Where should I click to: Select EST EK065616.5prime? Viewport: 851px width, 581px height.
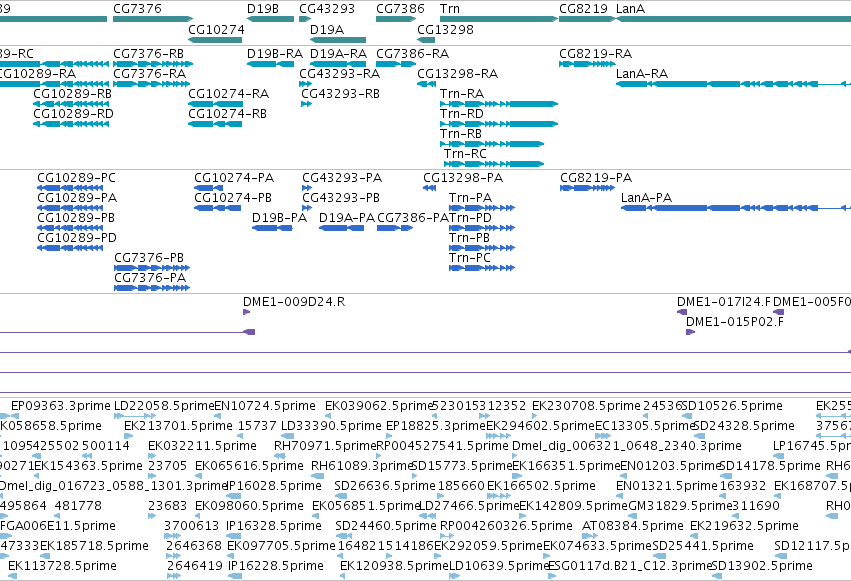click(249, 467)
